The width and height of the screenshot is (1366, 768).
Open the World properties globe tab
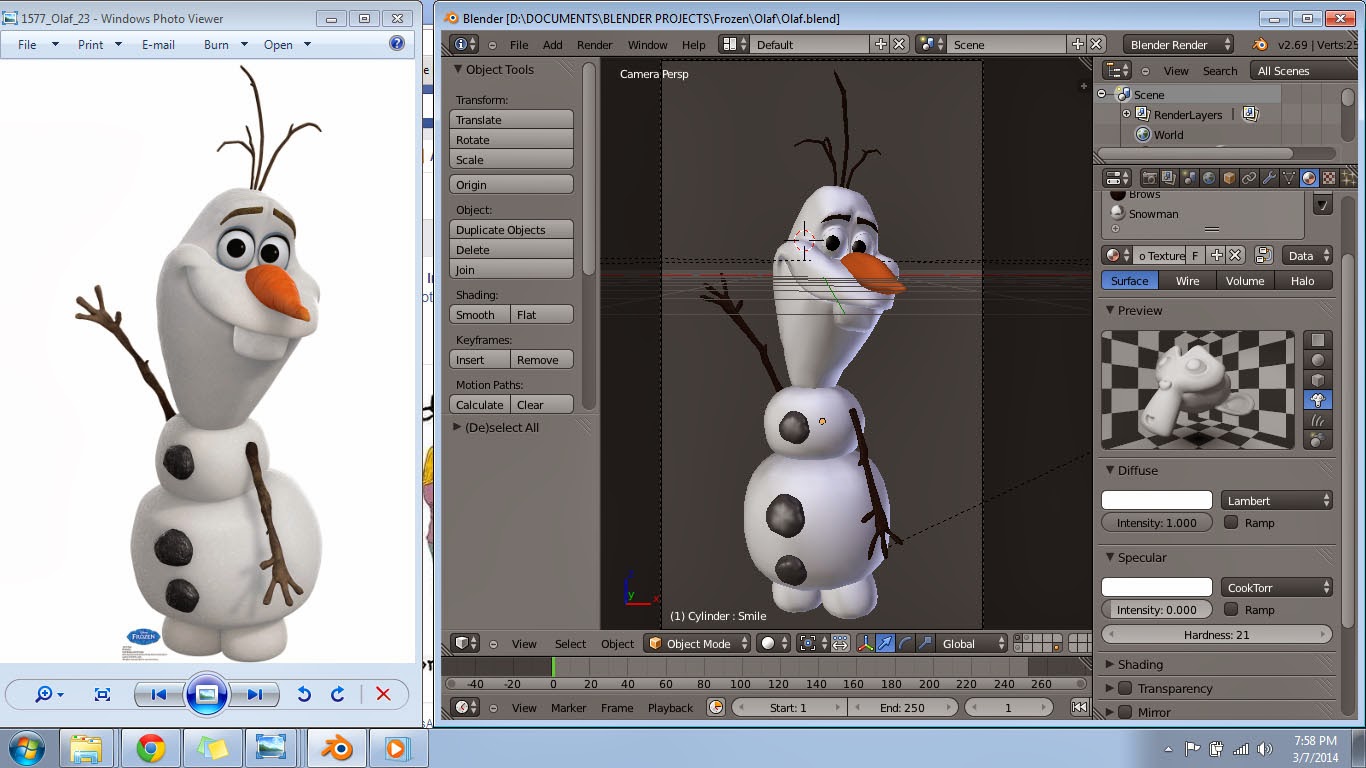click(1209, 178)
